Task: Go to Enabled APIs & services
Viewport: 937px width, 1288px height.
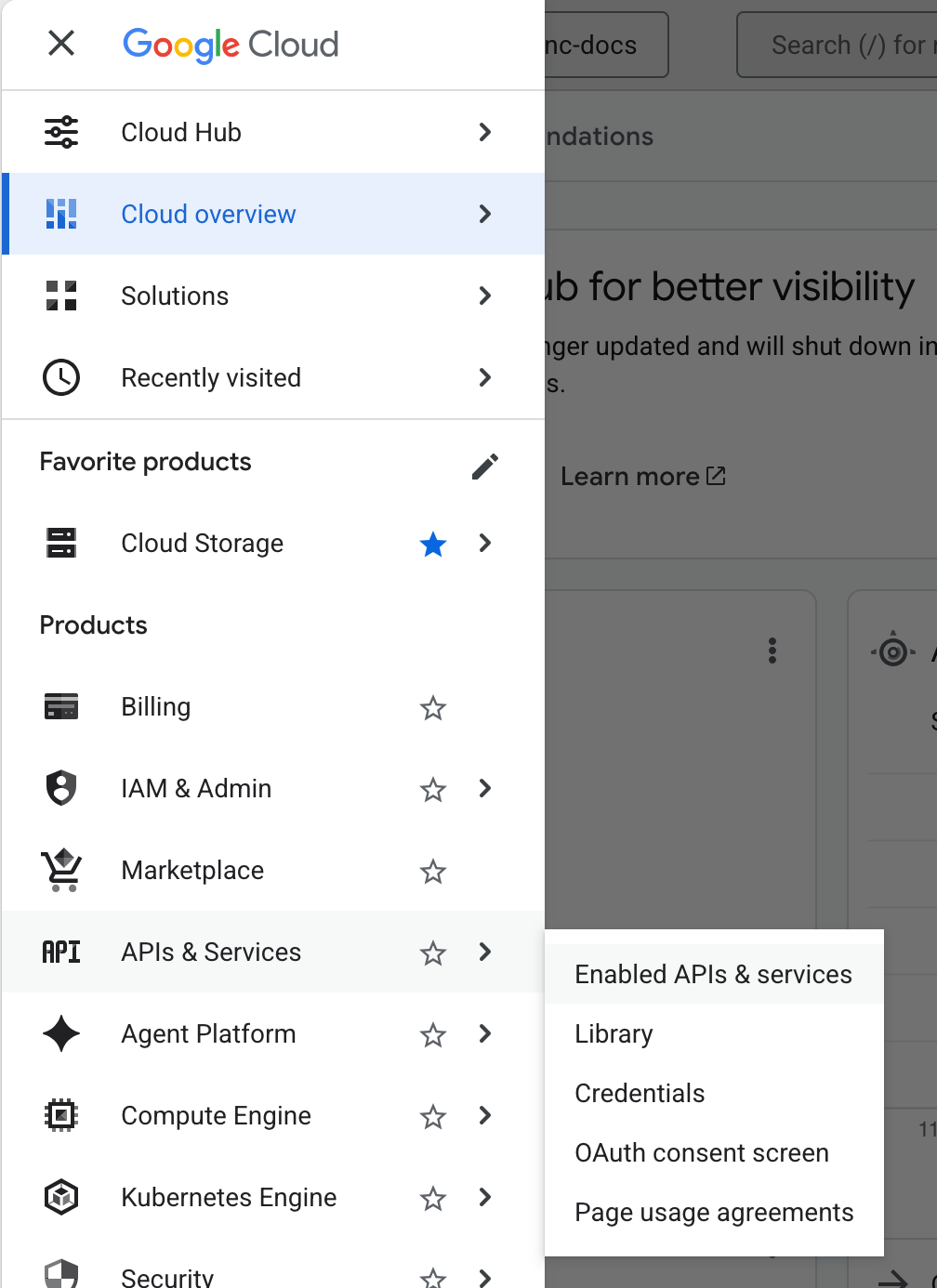Action: pyautogui.click(x=713, y=974)
